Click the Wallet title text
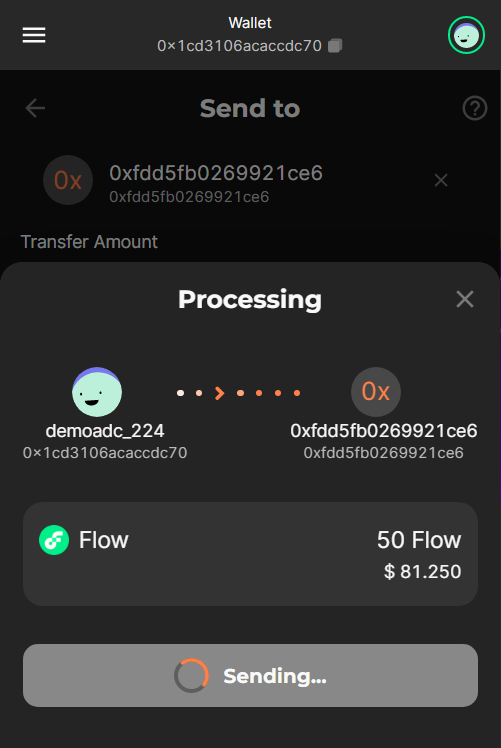Image resolution: width=501 pixels, height=748 pixels. coord(250,22)
